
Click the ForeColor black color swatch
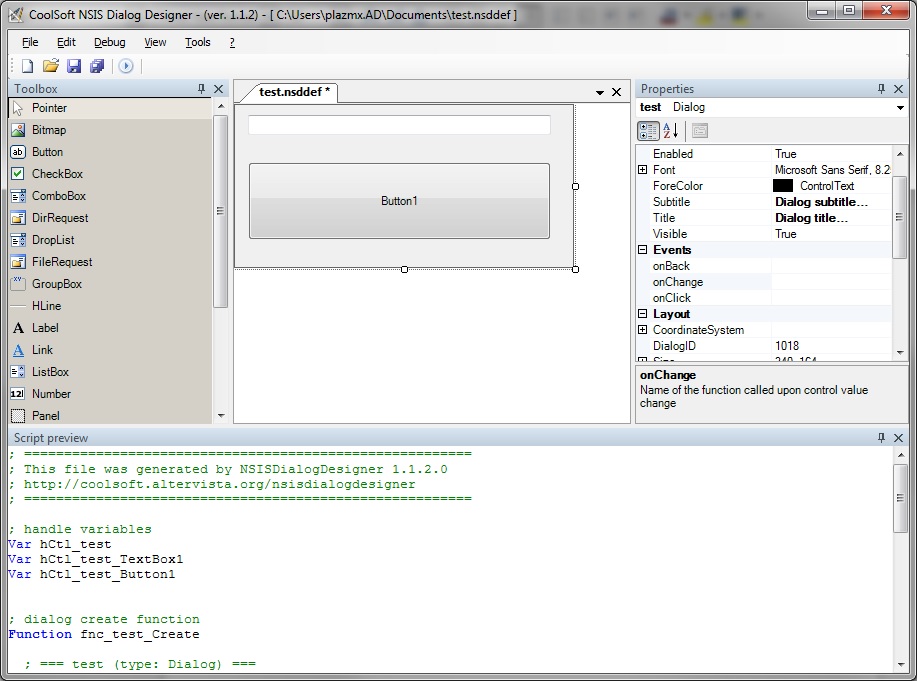pos(782,186)
